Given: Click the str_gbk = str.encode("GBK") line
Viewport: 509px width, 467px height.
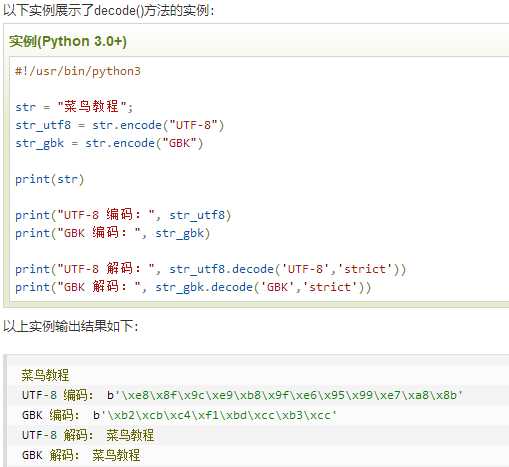Looking at the screenshot, I should 109,143.
